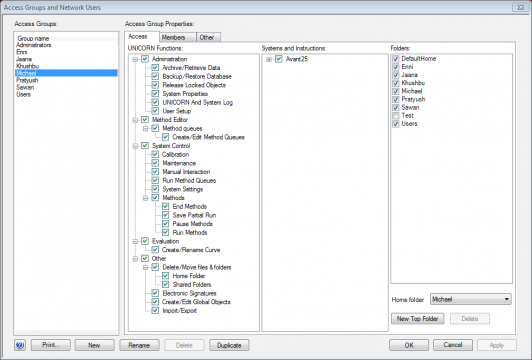Click the New Top Folder button
The image size is (532, 360).
tap(417, 319)
